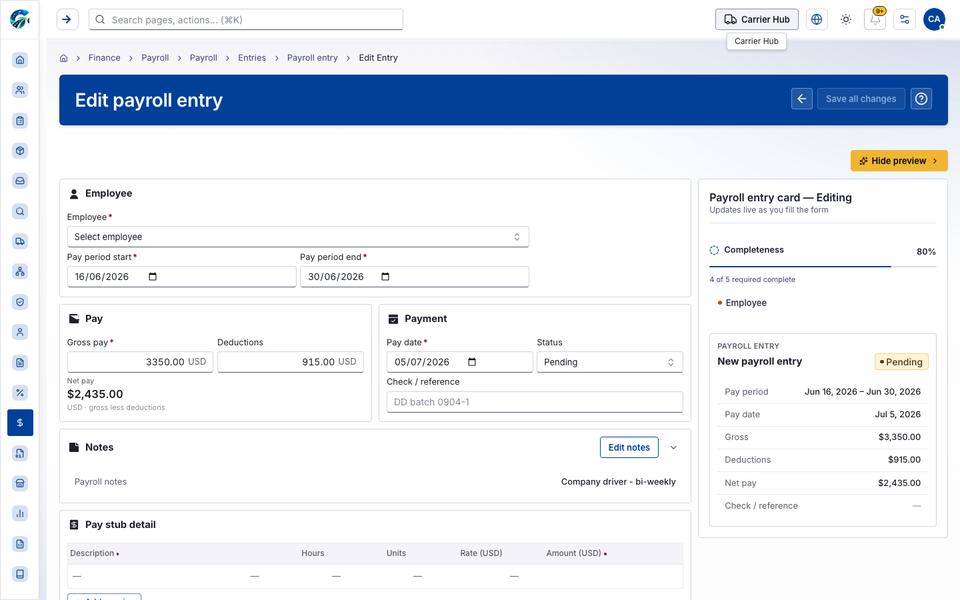This screenshot has height=600, width=960.
Task: Open the shield icon in the left sidebar
Action: click(20, 302)
